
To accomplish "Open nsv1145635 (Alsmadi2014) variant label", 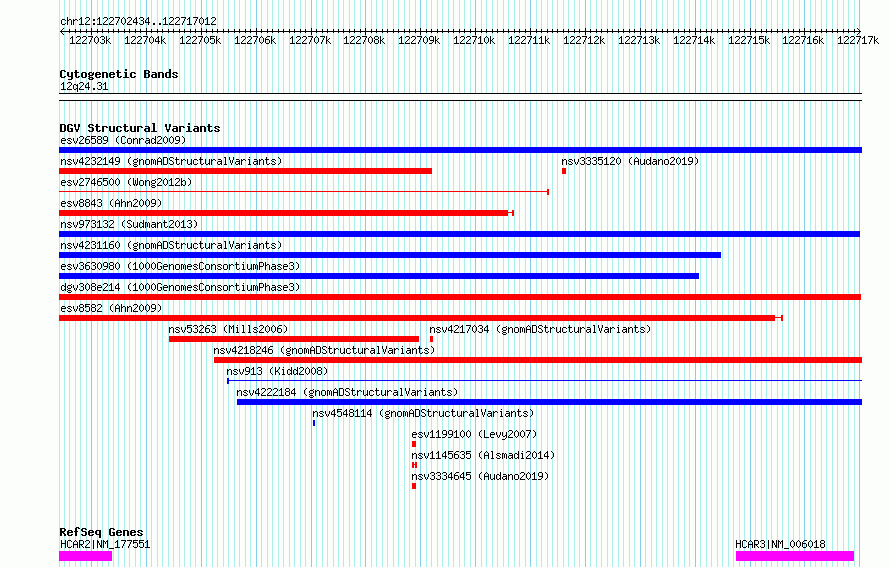I will [484, 455].
